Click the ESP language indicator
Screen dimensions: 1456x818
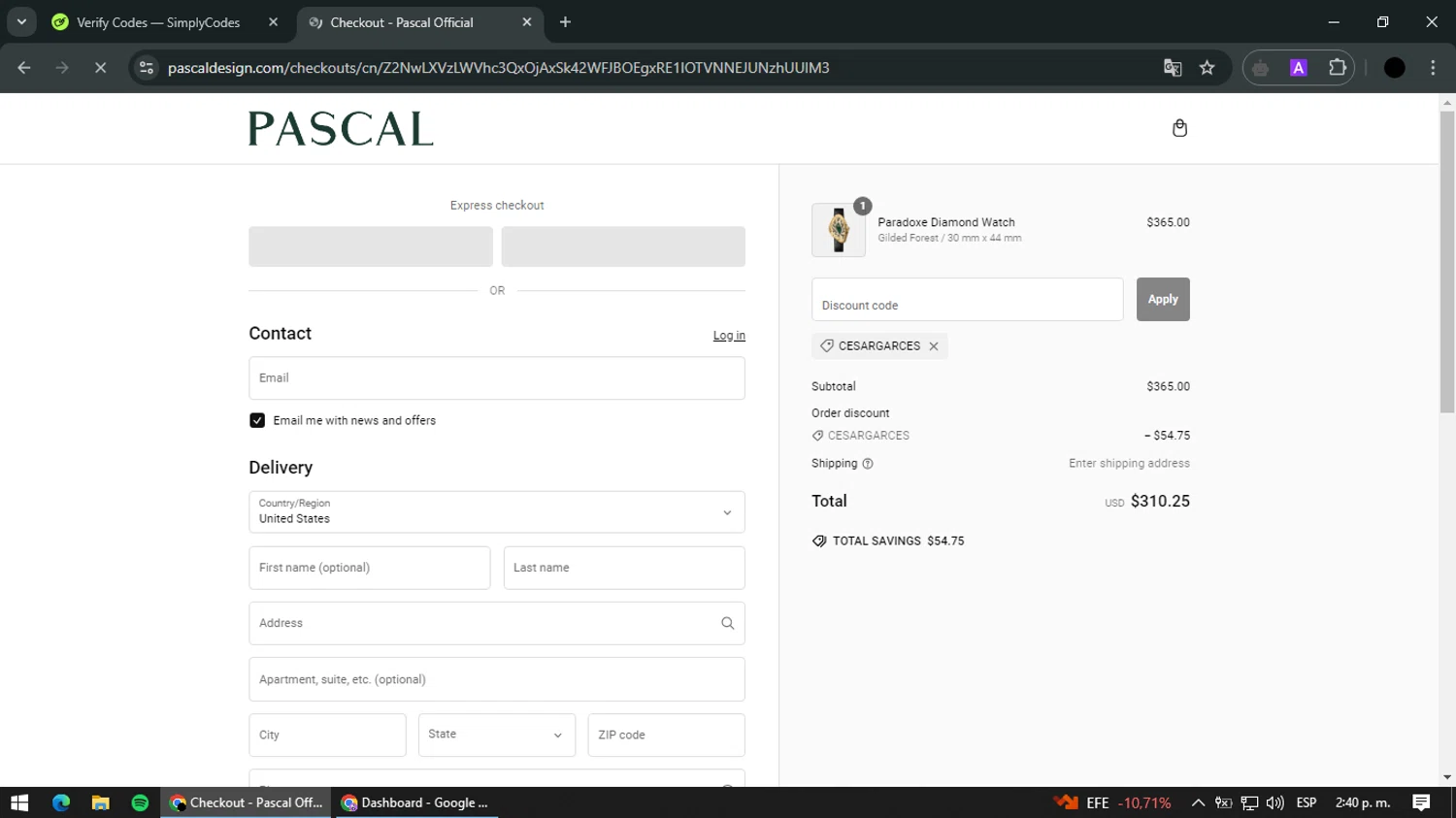[1307, 802]
